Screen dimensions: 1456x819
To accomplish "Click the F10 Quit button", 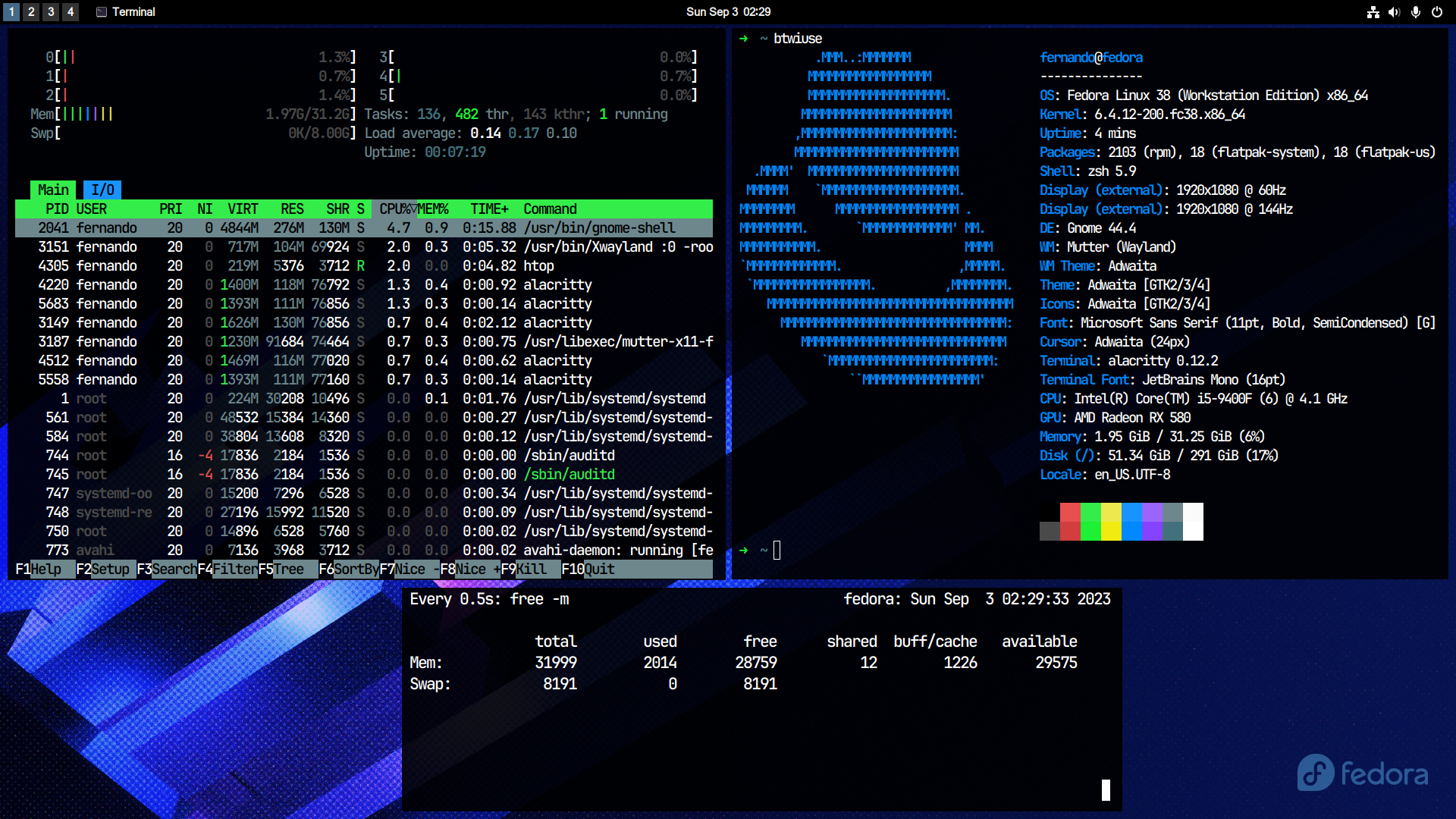I will pyautogui.click(x=599, y=569).
